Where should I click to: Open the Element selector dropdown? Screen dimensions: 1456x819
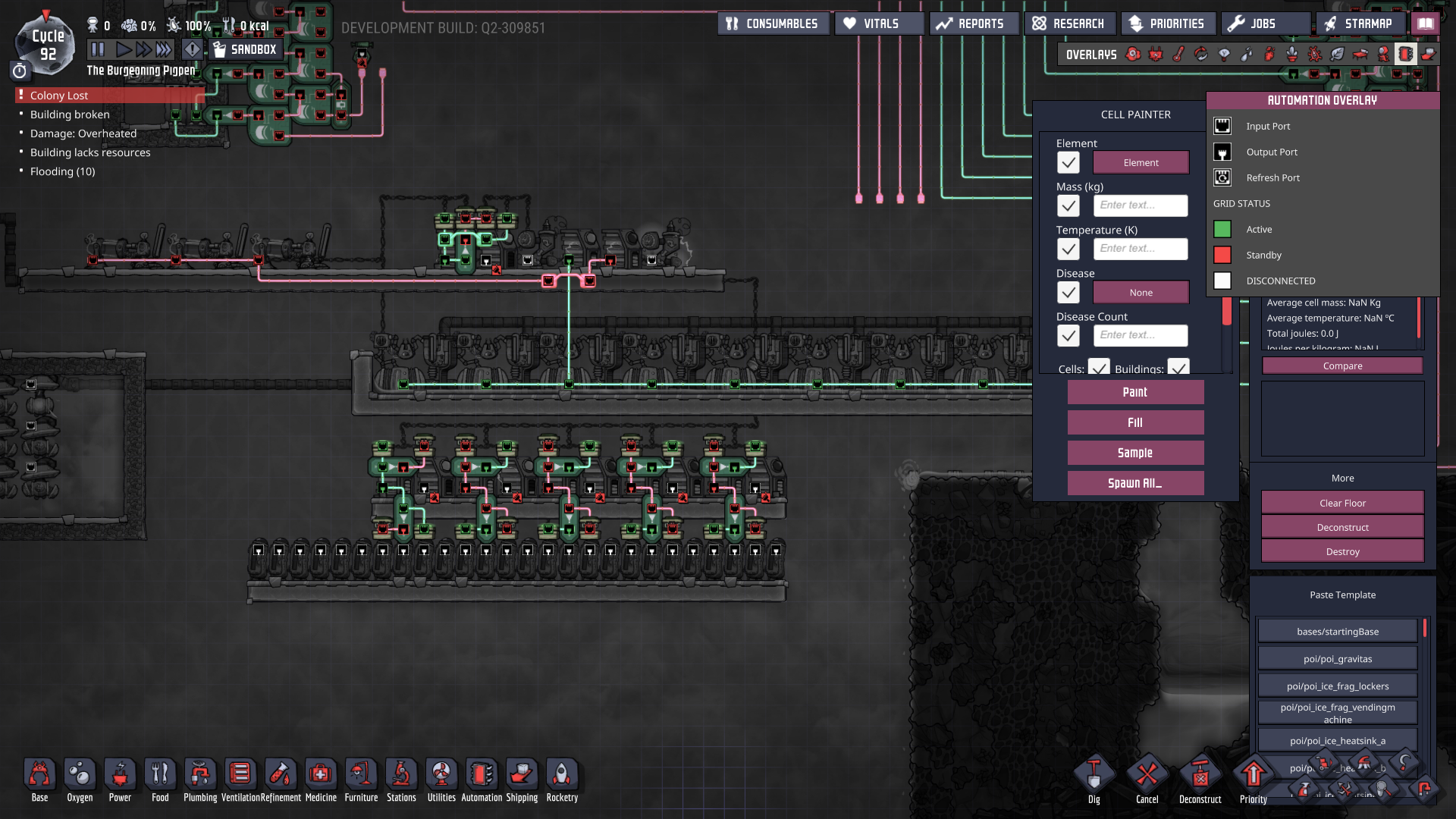pyautogui.click(x=1141, y=162)
